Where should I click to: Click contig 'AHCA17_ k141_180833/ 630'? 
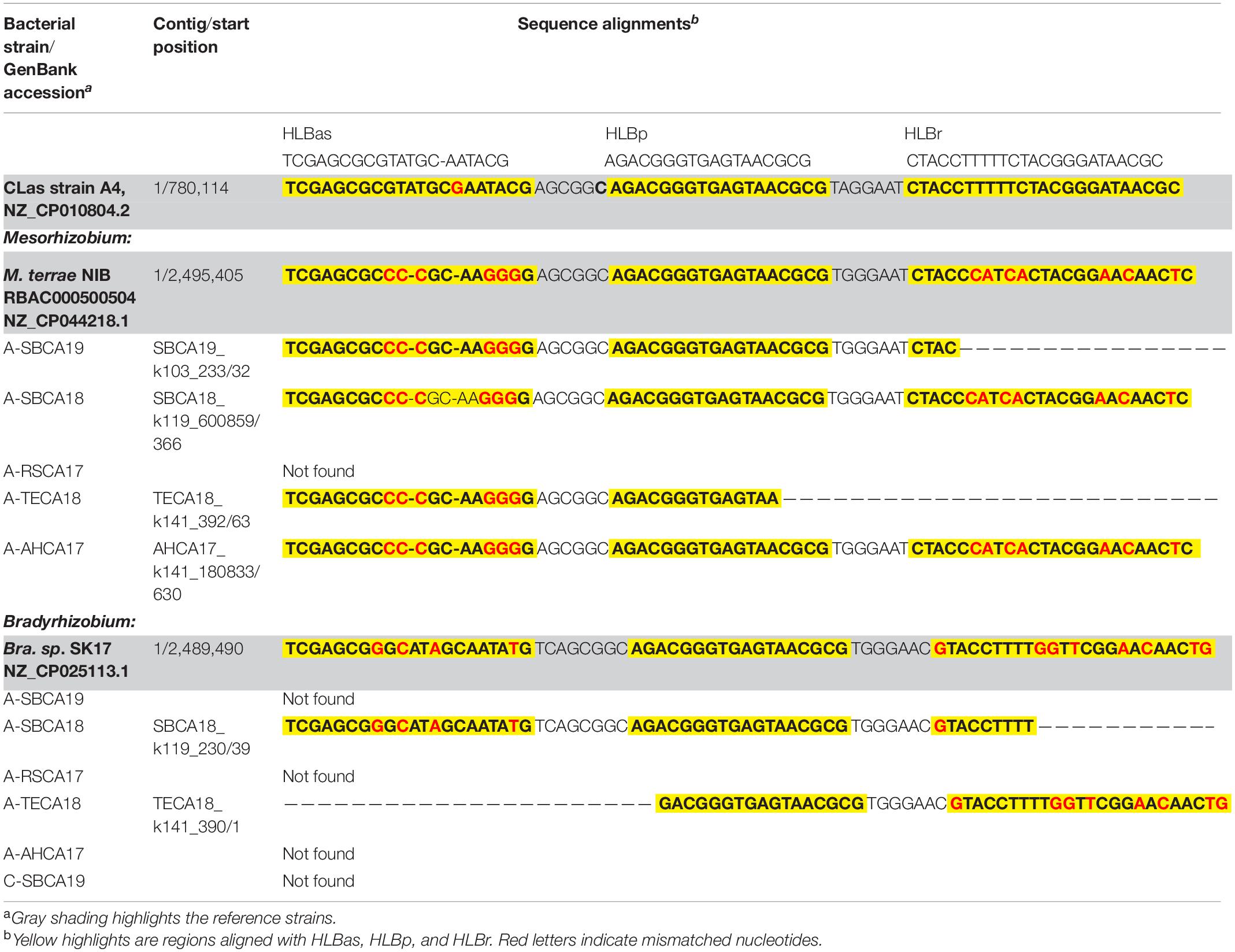coord(206,571)
